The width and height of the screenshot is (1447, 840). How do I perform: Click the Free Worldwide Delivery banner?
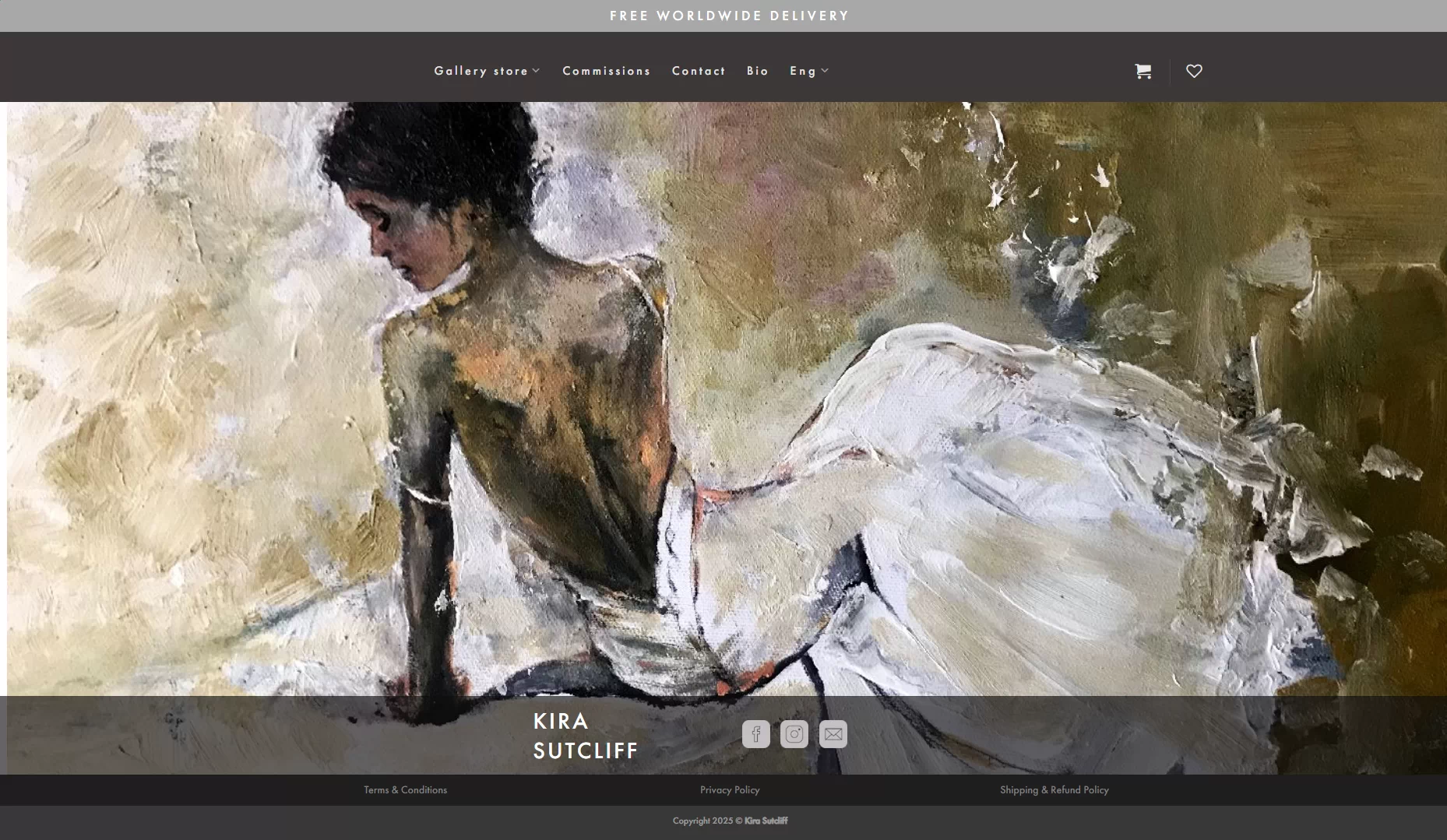coord(729,16)
